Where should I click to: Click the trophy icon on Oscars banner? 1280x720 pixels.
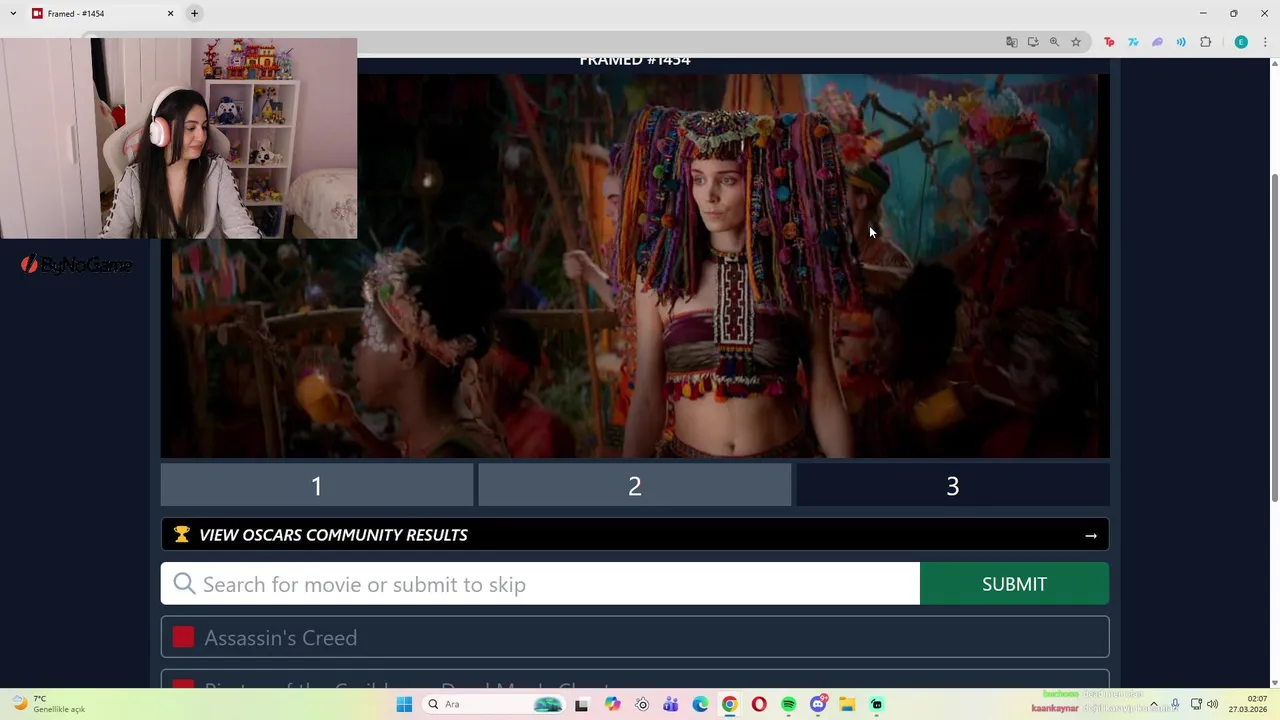click(x=181, y=535)
